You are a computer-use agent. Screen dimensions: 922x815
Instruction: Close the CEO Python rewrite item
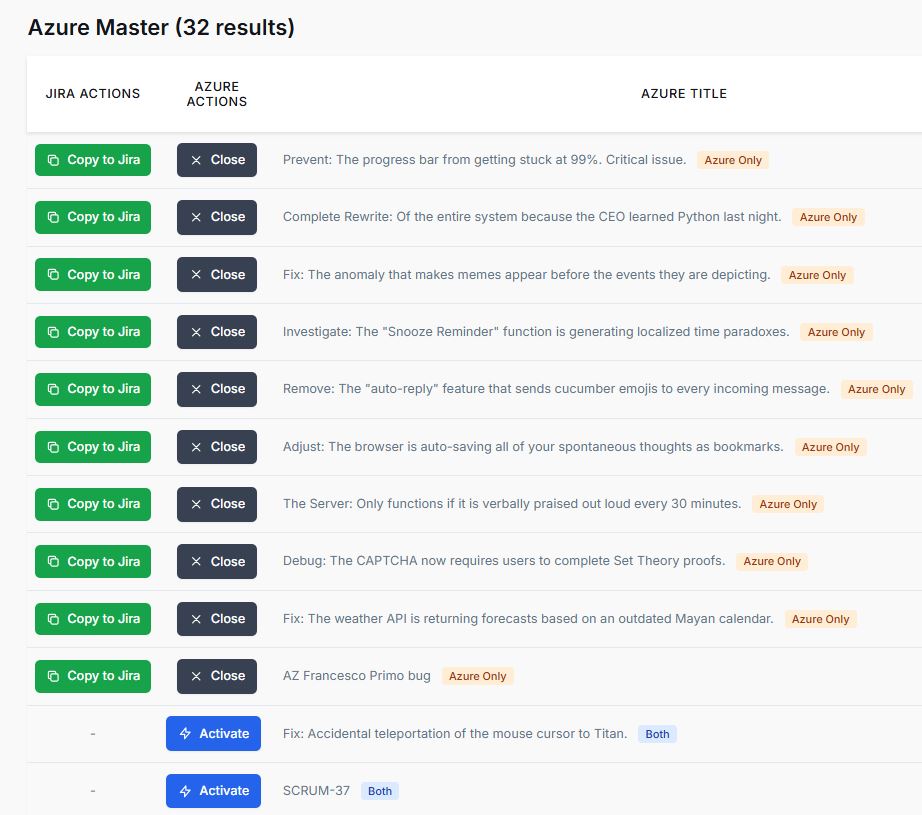217,217
